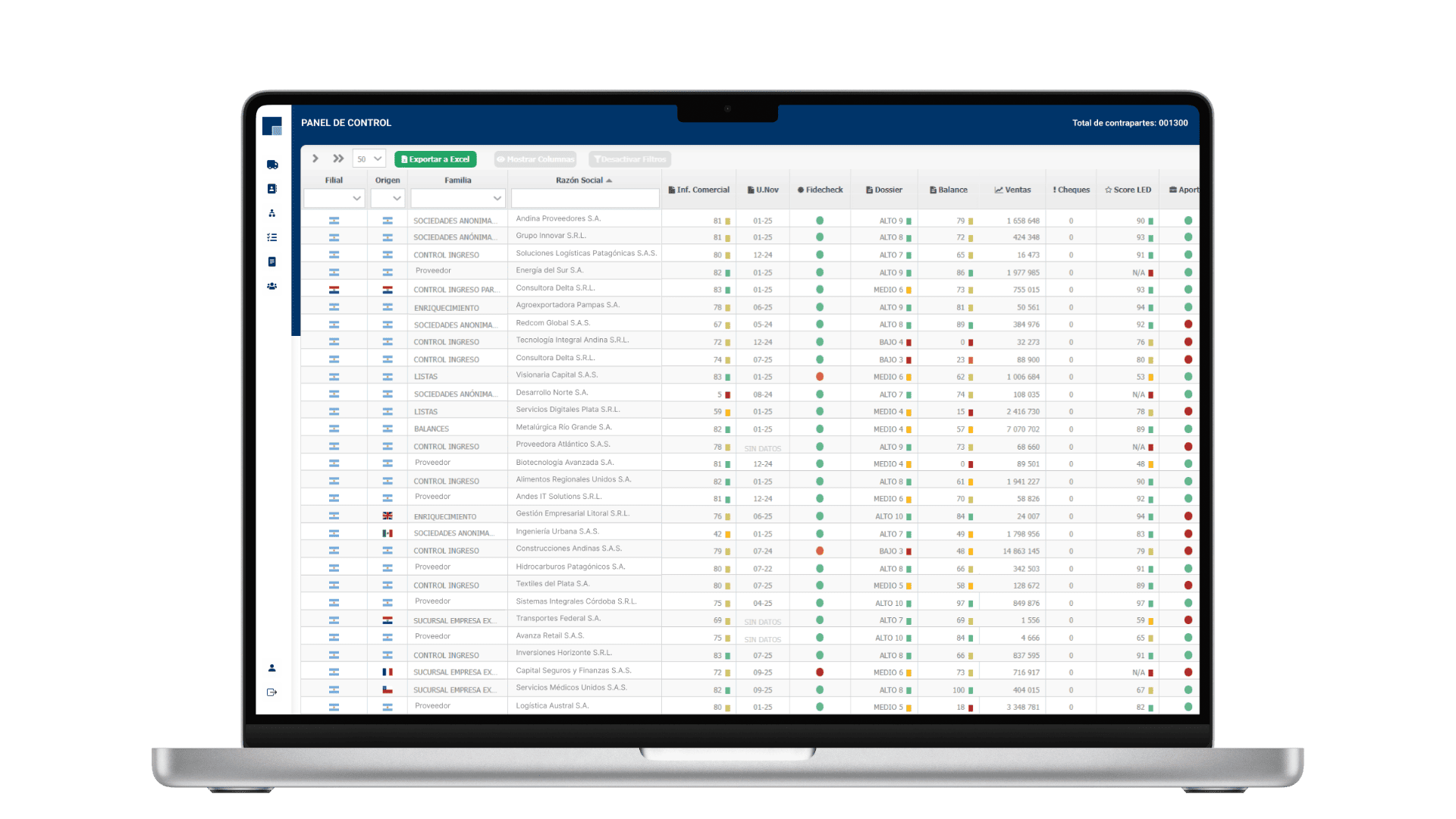The image size is (1456, 819).
Task: Go to next page arrow
Action: click(x=315, y=158)
